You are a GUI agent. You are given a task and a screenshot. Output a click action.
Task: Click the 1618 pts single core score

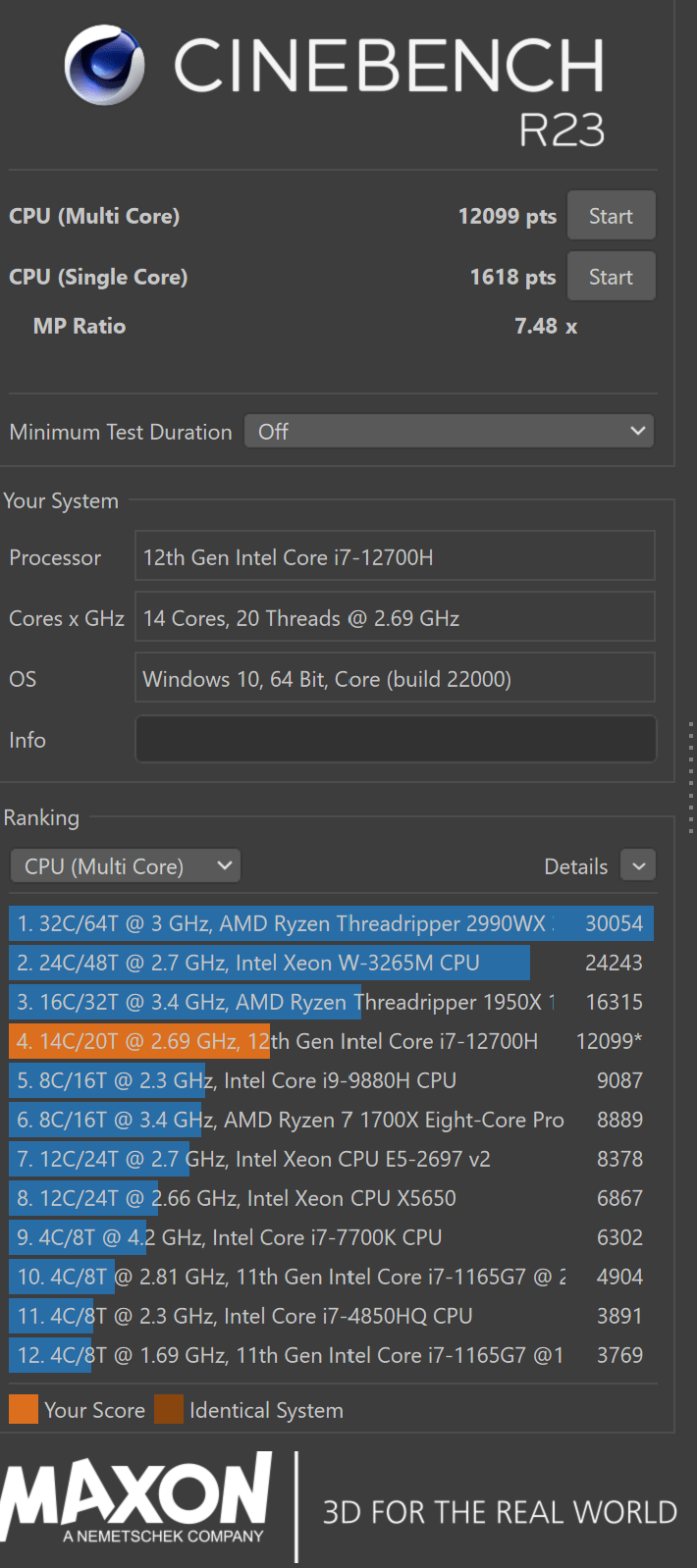(x=512, y=277)
